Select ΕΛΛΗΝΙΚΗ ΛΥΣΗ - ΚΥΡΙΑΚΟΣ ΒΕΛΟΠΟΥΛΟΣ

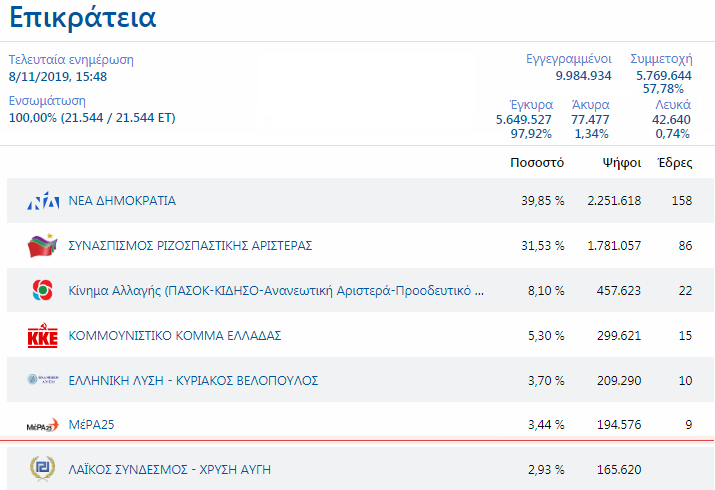click(193, 380)
